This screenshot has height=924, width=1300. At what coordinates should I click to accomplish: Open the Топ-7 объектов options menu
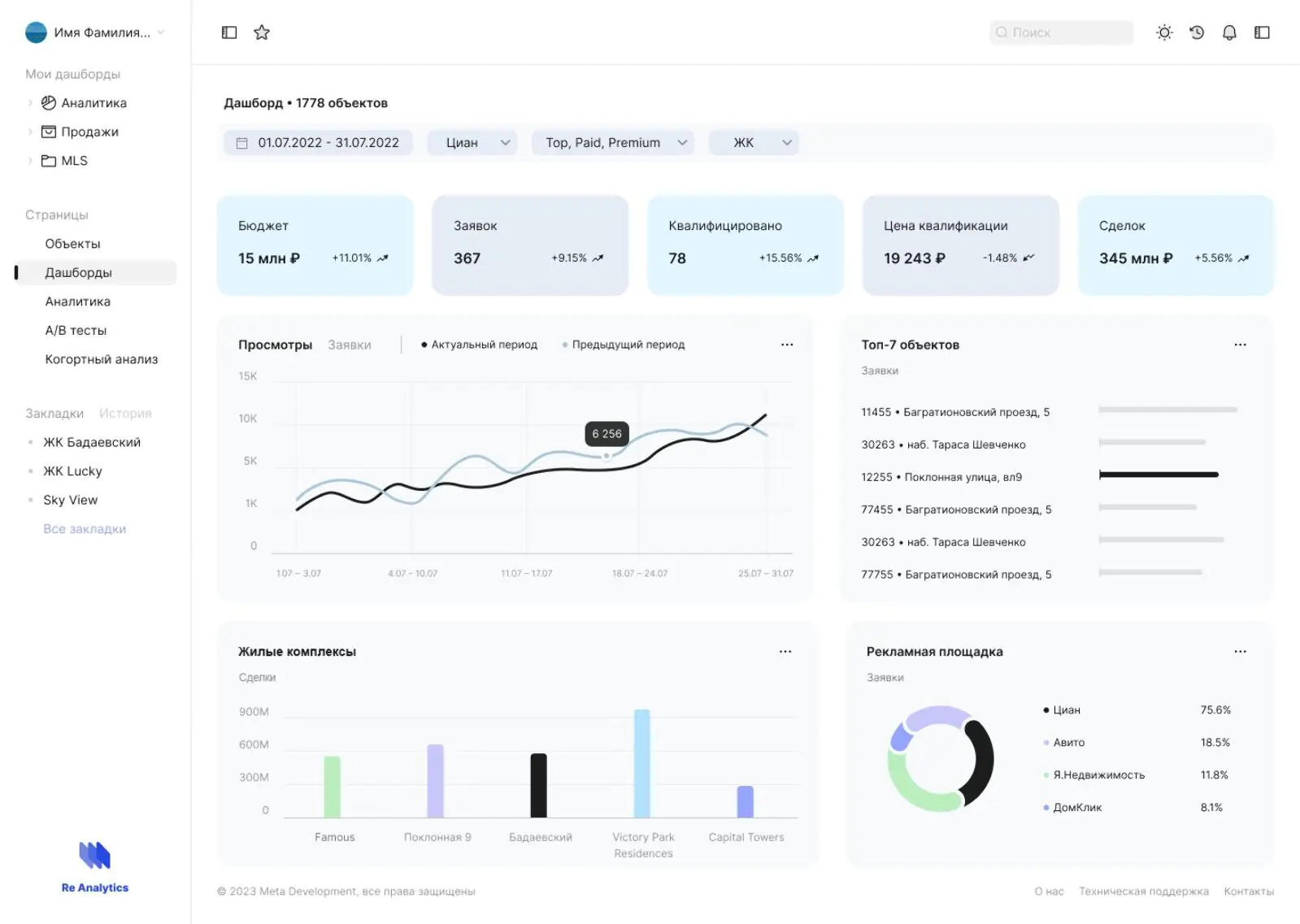coord(1240,345)
